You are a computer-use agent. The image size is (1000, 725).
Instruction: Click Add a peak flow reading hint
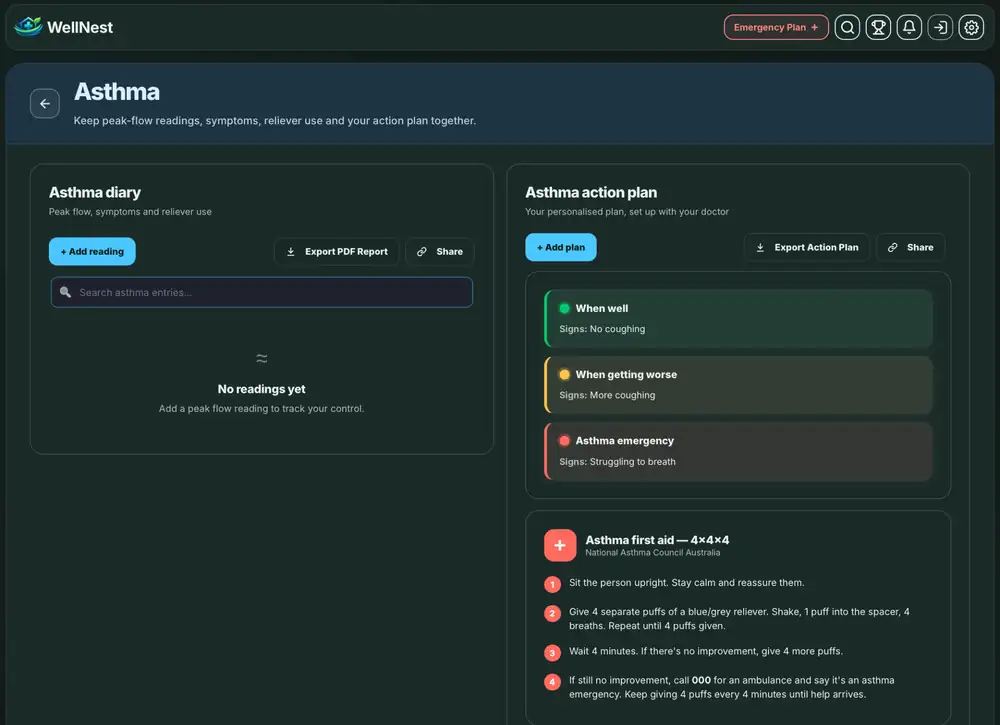click(x=261, y=409)
